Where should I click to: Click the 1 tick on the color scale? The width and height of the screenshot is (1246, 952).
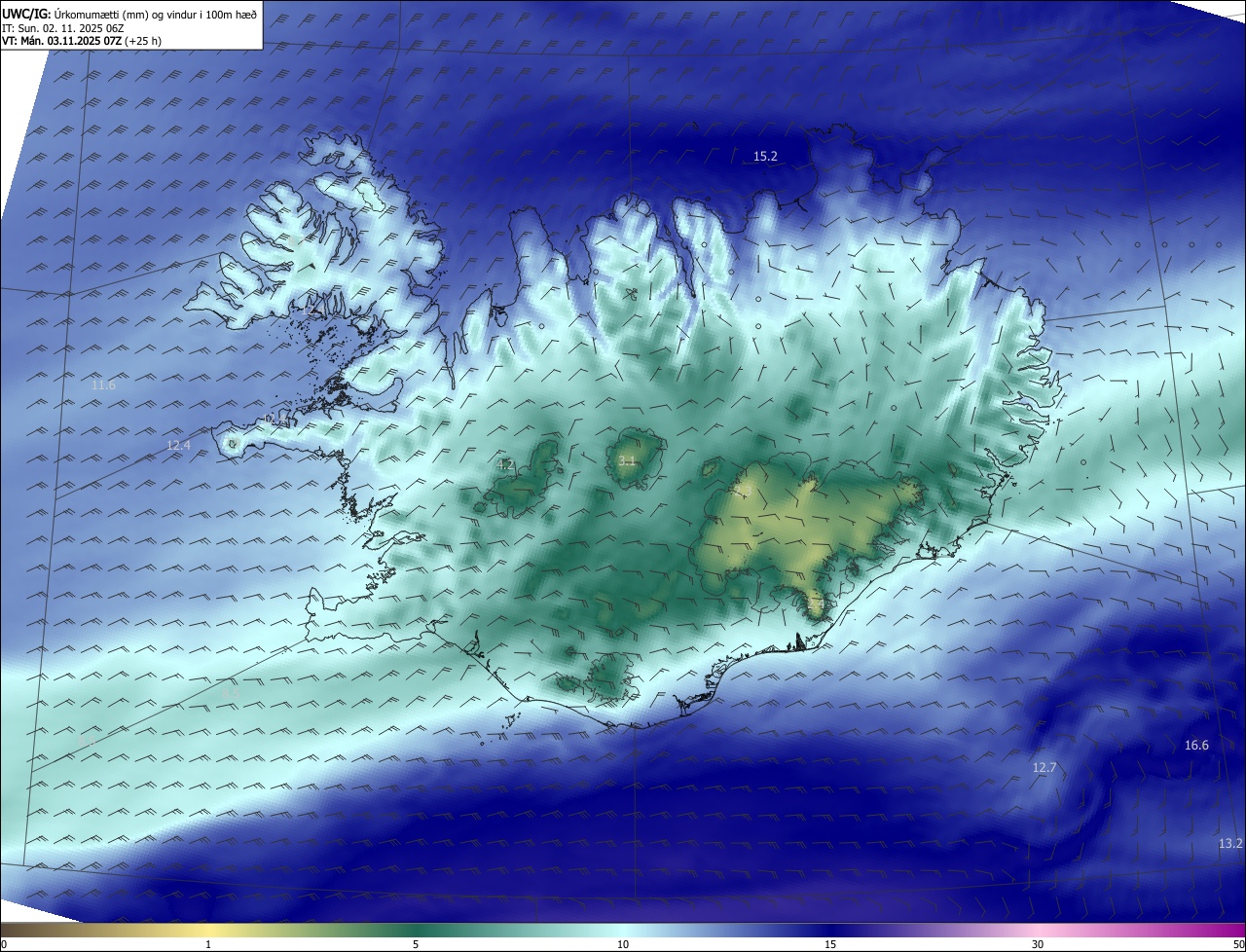pos(208,944)
